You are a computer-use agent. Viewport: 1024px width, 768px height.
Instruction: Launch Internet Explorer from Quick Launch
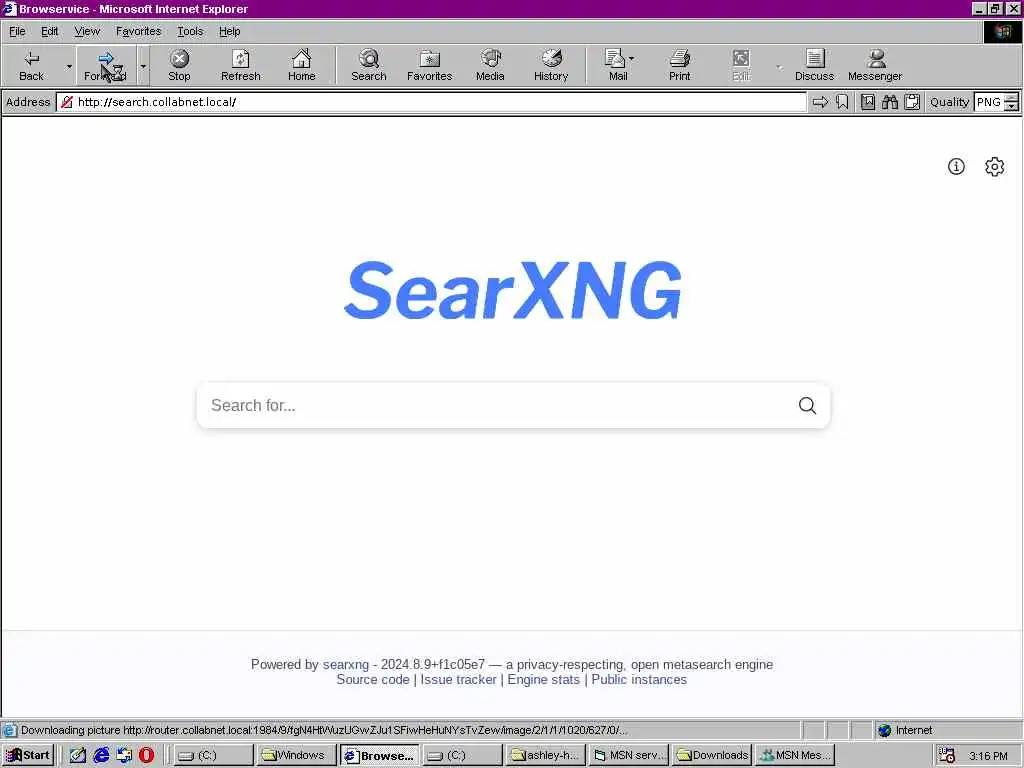(101, 756)
